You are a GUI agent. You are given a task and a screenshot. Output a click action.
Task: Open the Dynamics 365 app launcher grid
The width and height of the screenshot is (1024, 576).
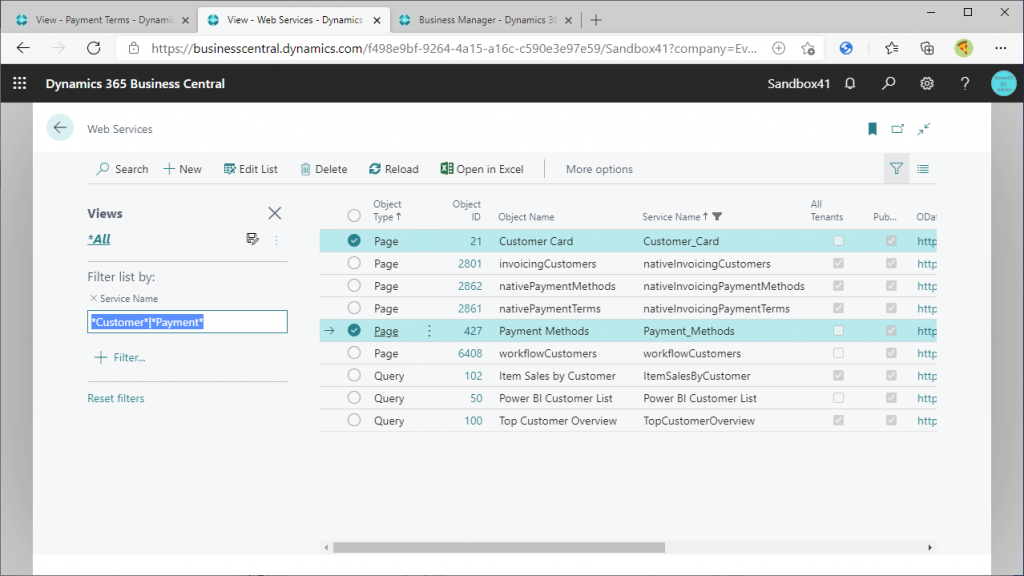coord(20,84)
